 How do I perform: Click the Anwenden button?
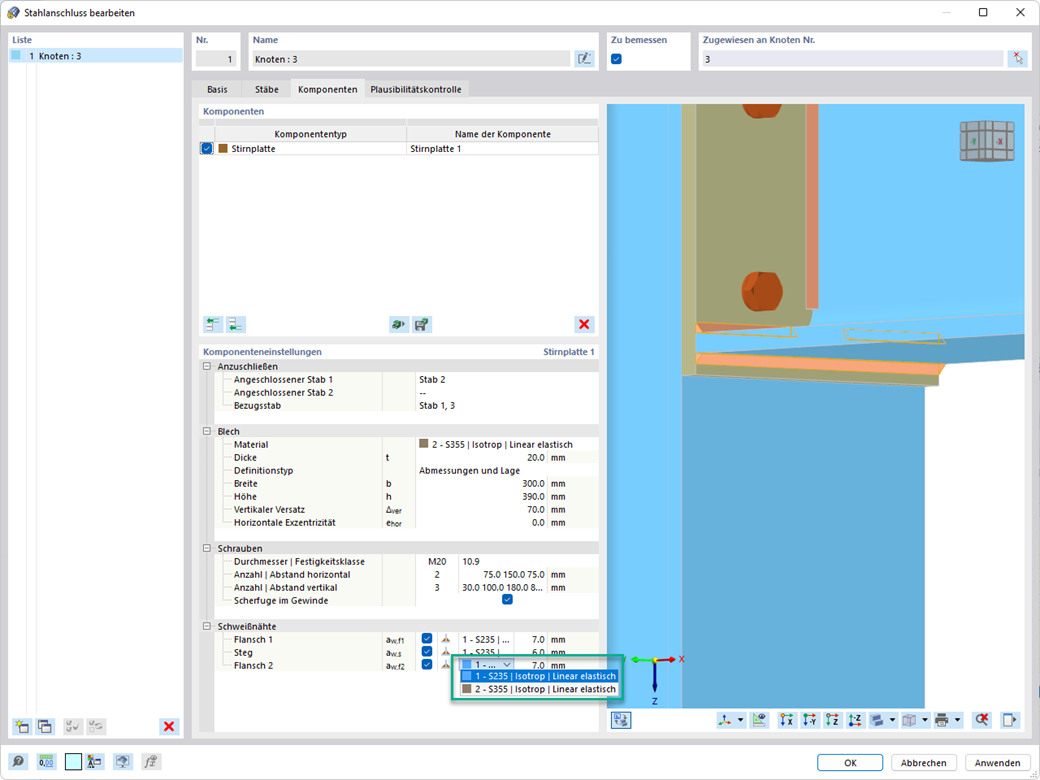[x=998, y=763]
